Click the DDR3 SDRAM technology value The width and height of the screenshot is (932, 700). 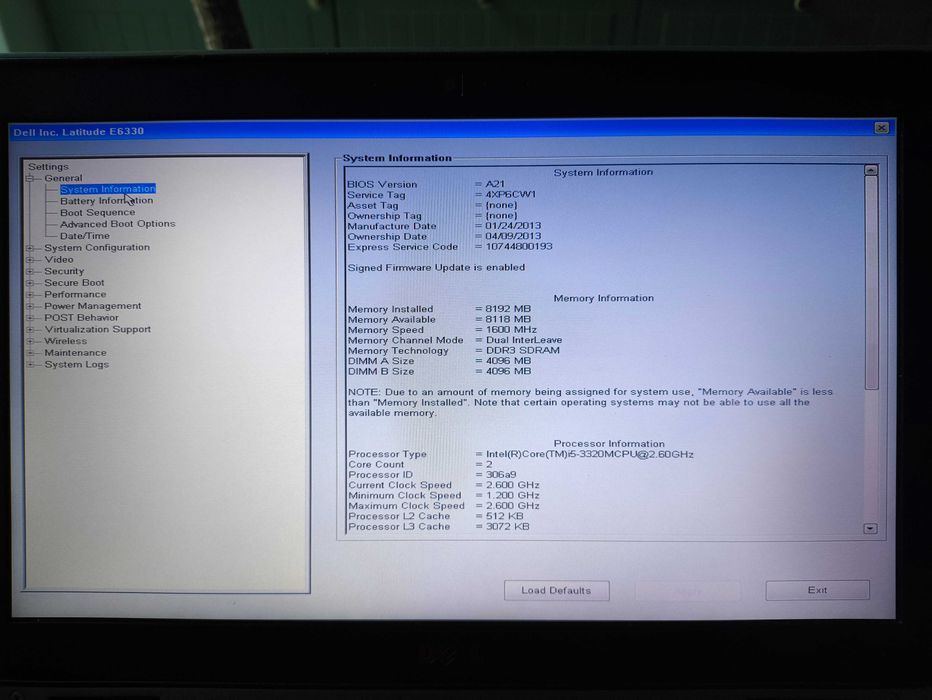pyautogui.click(x=522, y=351)
